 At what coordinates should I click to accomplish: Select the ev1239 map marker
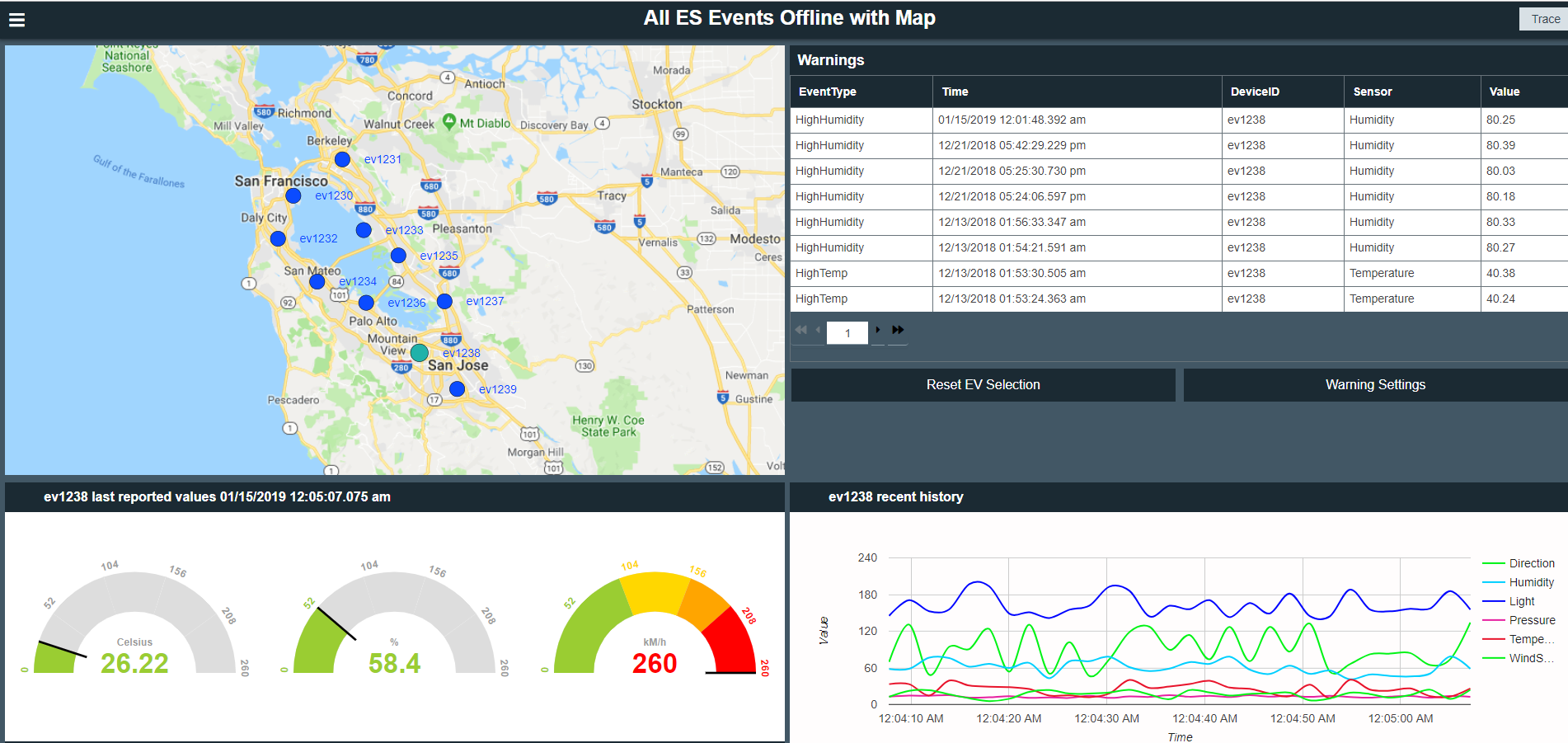pos(457,389)
